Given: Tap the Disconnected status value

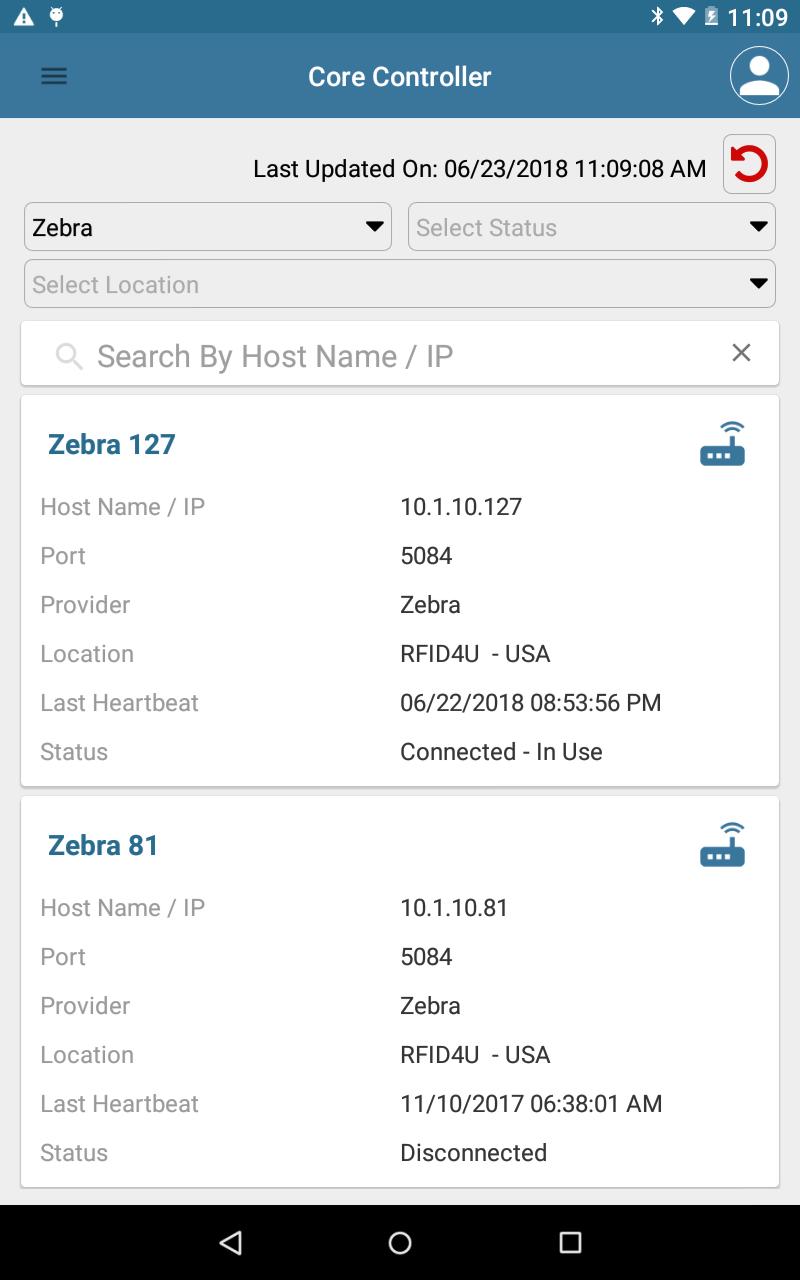Looking at the screenshot, I should [x=473, y=1153].
